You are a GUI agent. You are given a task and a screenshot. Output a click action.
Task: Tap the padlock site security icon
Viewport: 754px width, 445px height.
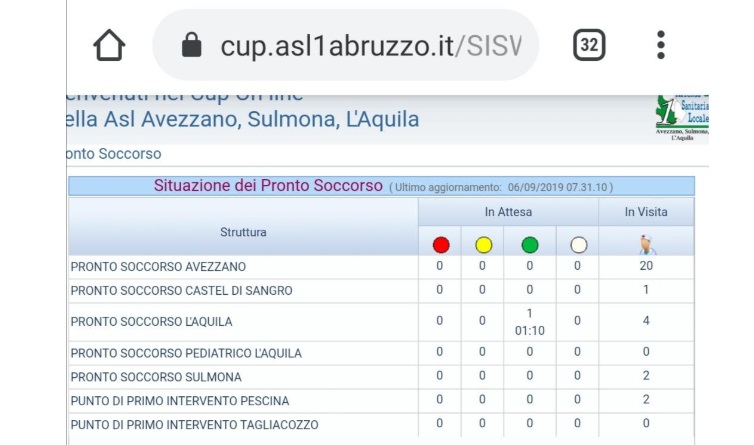191,45
